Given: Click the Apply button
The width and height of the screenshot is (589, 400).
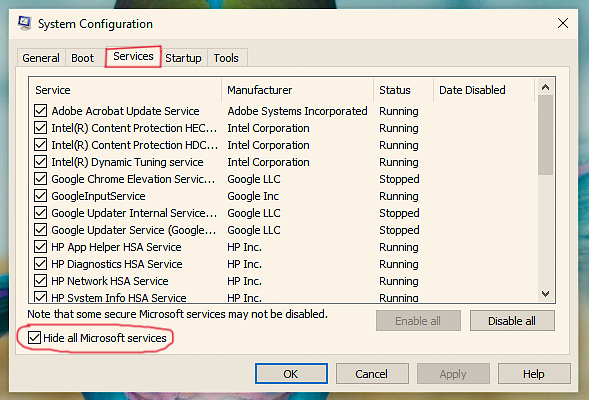Looking at the screenshot, I should pos(453,374).
